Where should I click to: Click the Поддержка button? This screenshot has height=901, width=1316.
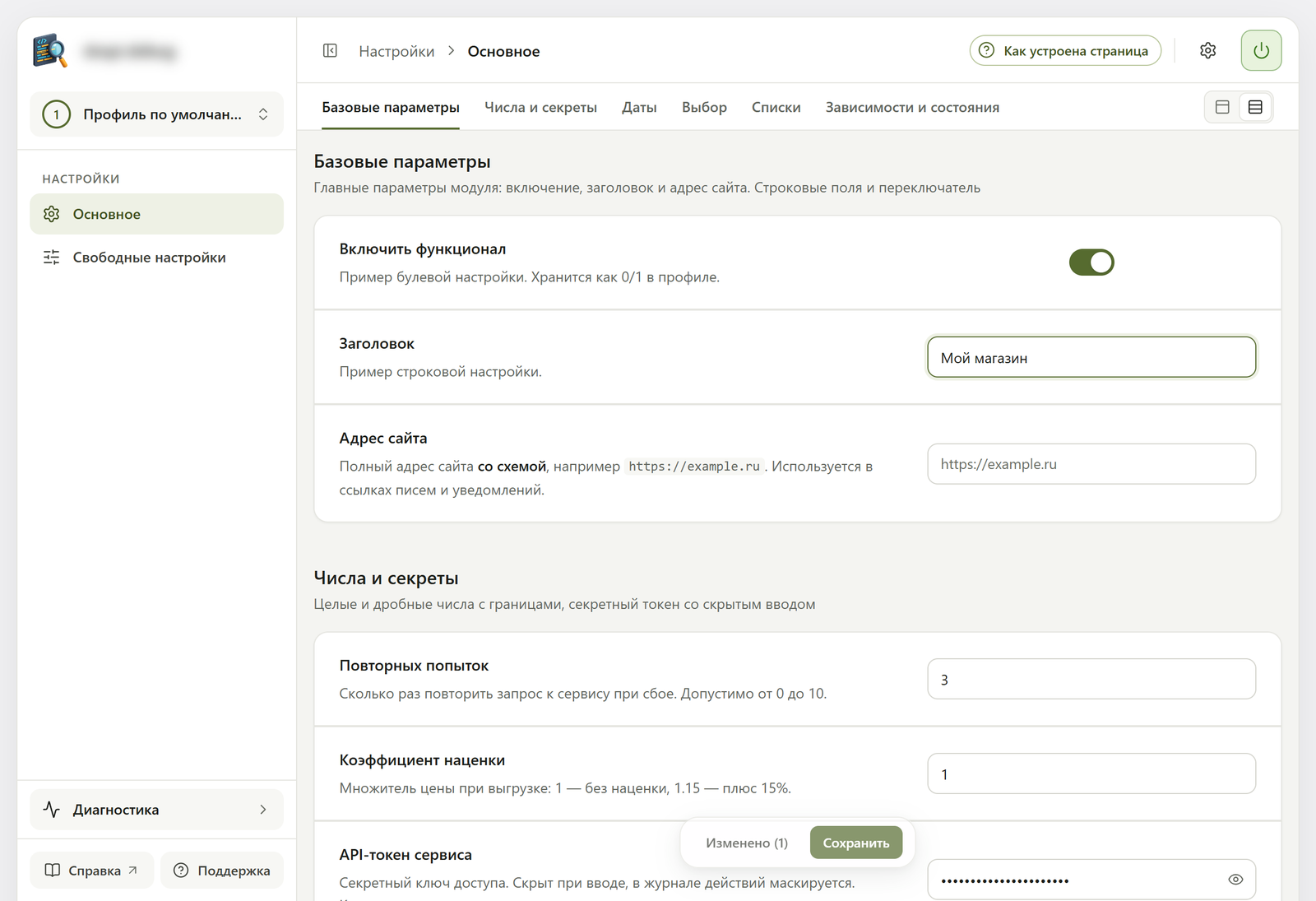click(x=222, y=871)
